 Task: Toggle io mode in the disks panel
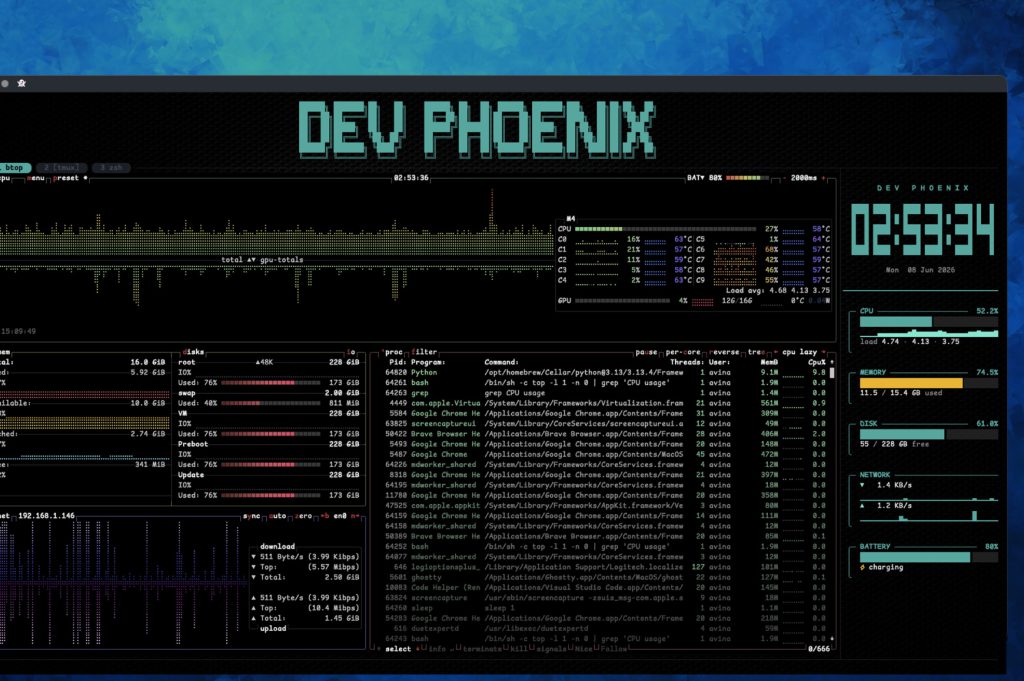click(351, 352)
